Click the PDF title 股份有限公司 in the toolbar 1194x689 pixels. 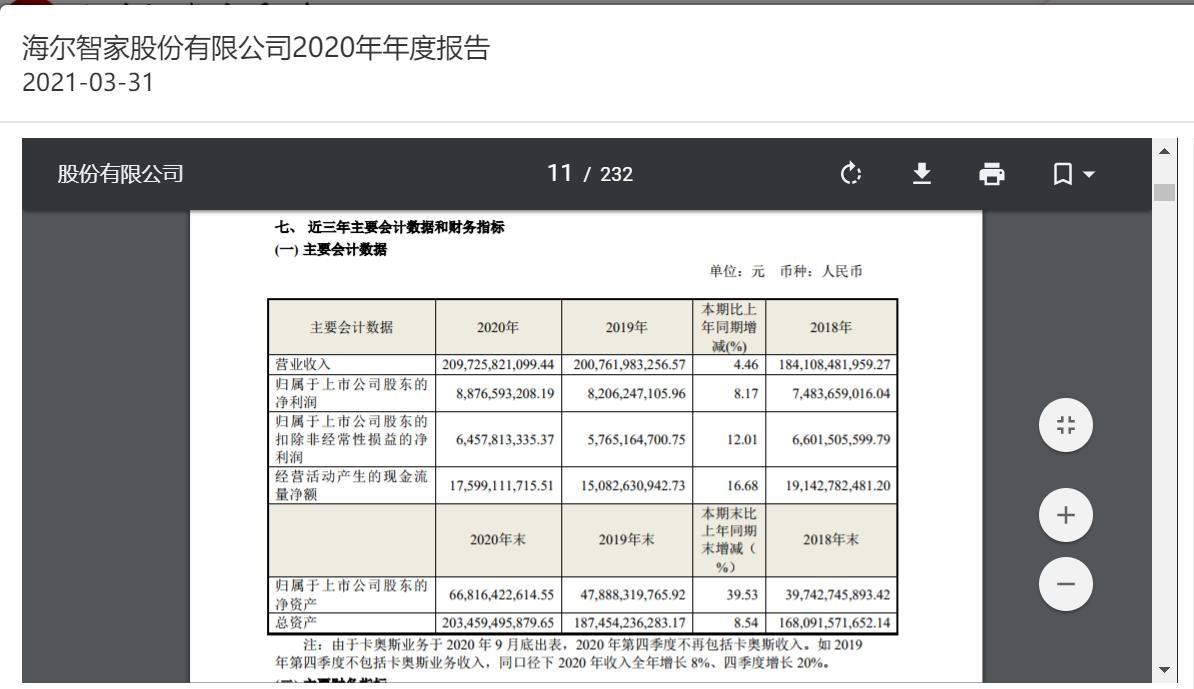click(x=120, y=174)
